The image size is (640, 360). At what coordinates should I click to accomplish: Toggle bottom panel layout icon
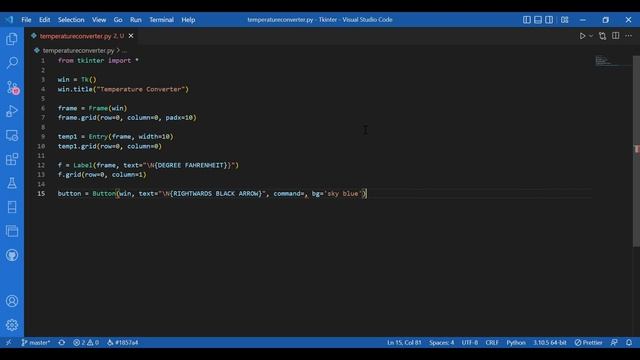click(538, 20)
